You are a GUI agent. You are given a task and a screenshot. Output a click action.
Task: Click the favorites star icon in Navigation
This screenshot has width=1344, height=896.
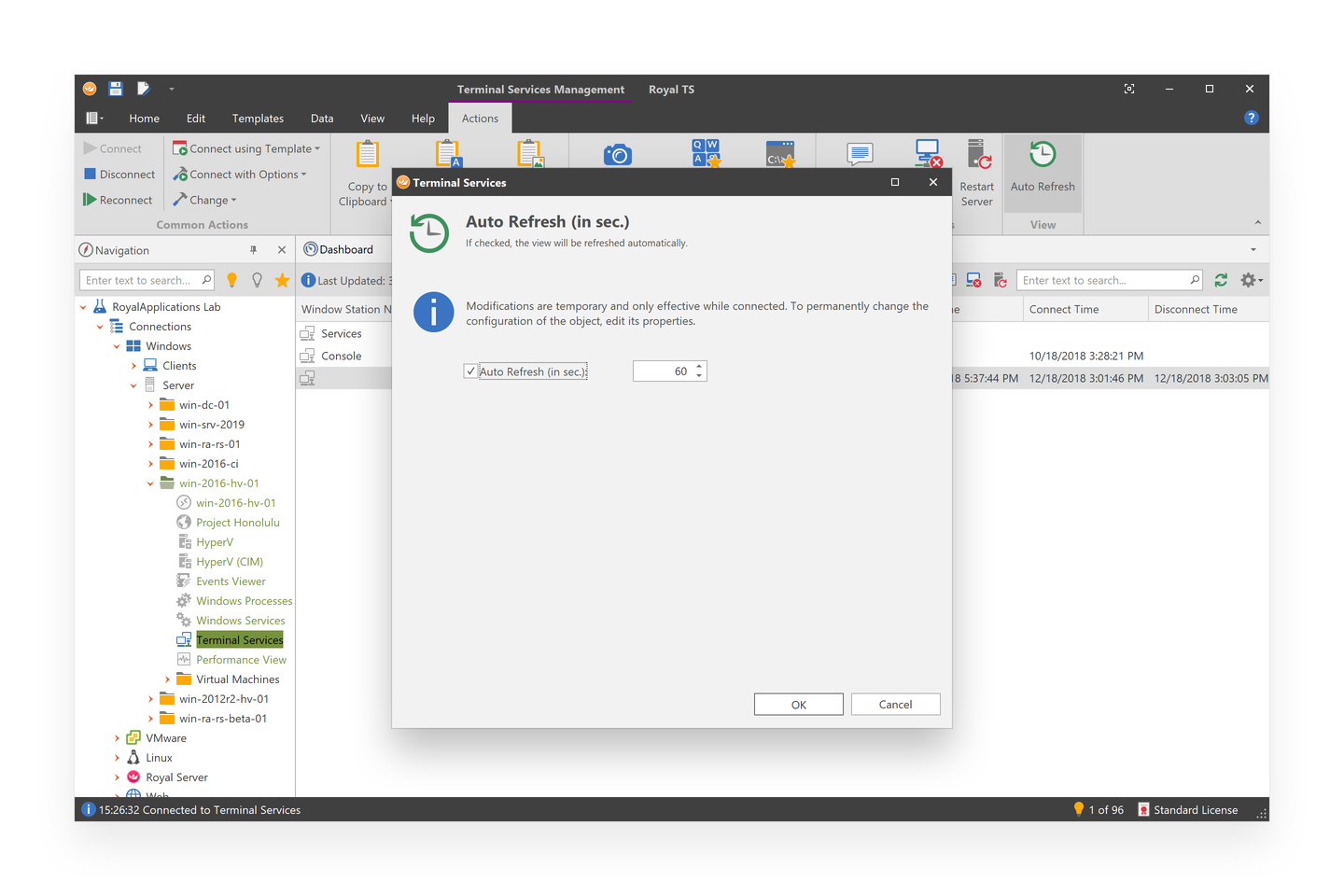point(282,280)
